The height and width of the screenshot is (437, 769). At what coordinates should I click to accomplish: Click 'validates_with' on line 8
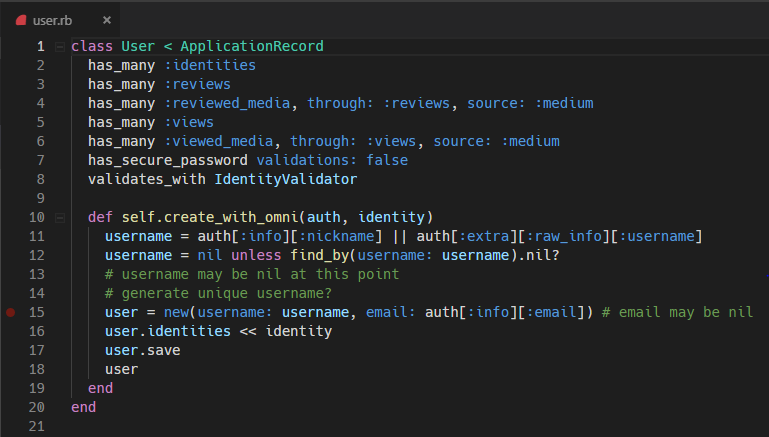[x=147, y=179]
